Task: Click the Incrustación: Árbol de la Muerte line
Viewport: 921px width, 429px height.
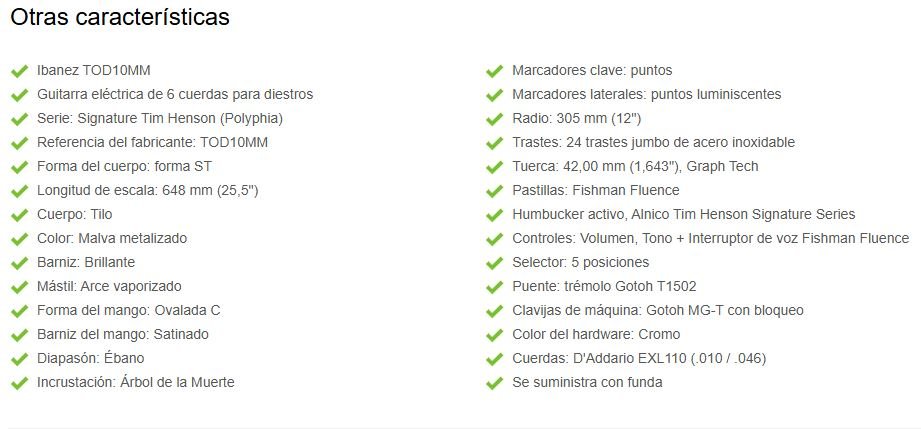Action: point(136,383)
